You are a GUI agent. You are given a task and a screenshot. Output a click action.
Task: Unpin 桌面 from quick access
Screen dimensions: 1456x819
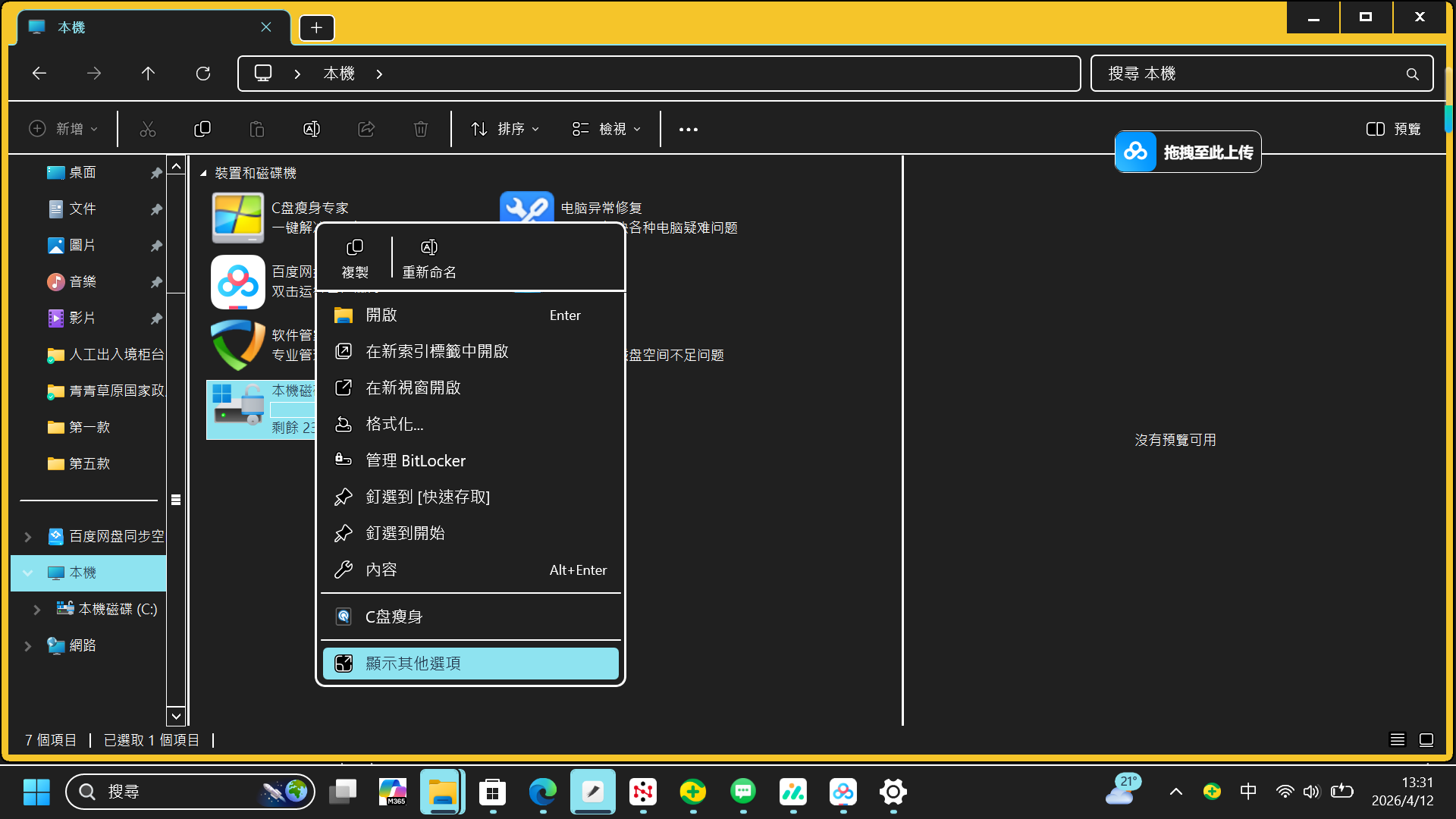[156, 173]
